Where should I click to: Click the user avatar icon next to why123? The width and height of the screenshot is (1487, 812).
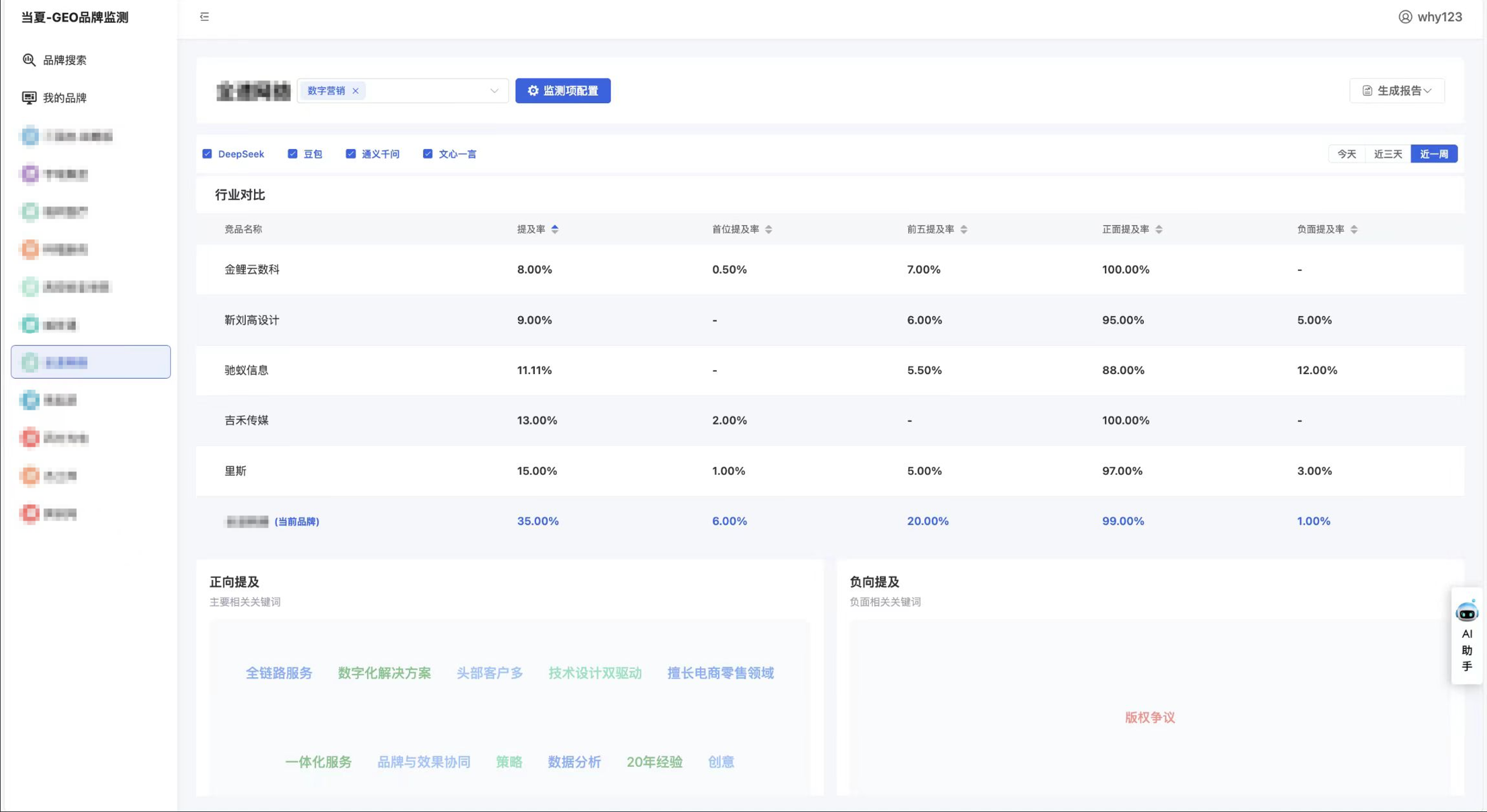(x=1405, y=16)
